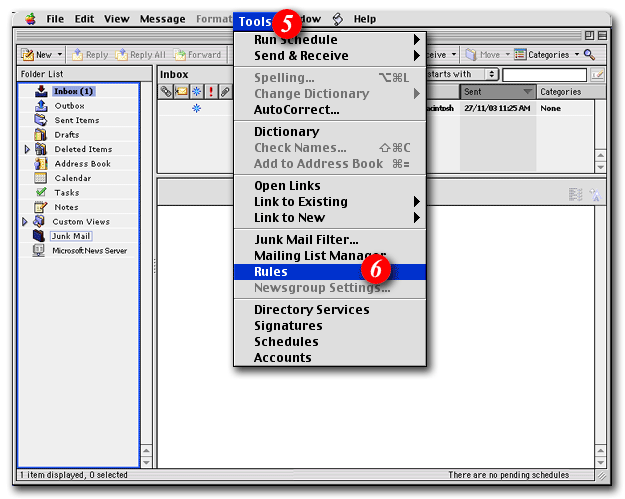Viewport: 625px width, 499px height.
Task: Click the message search text field
Action: [x=545, y=75]
